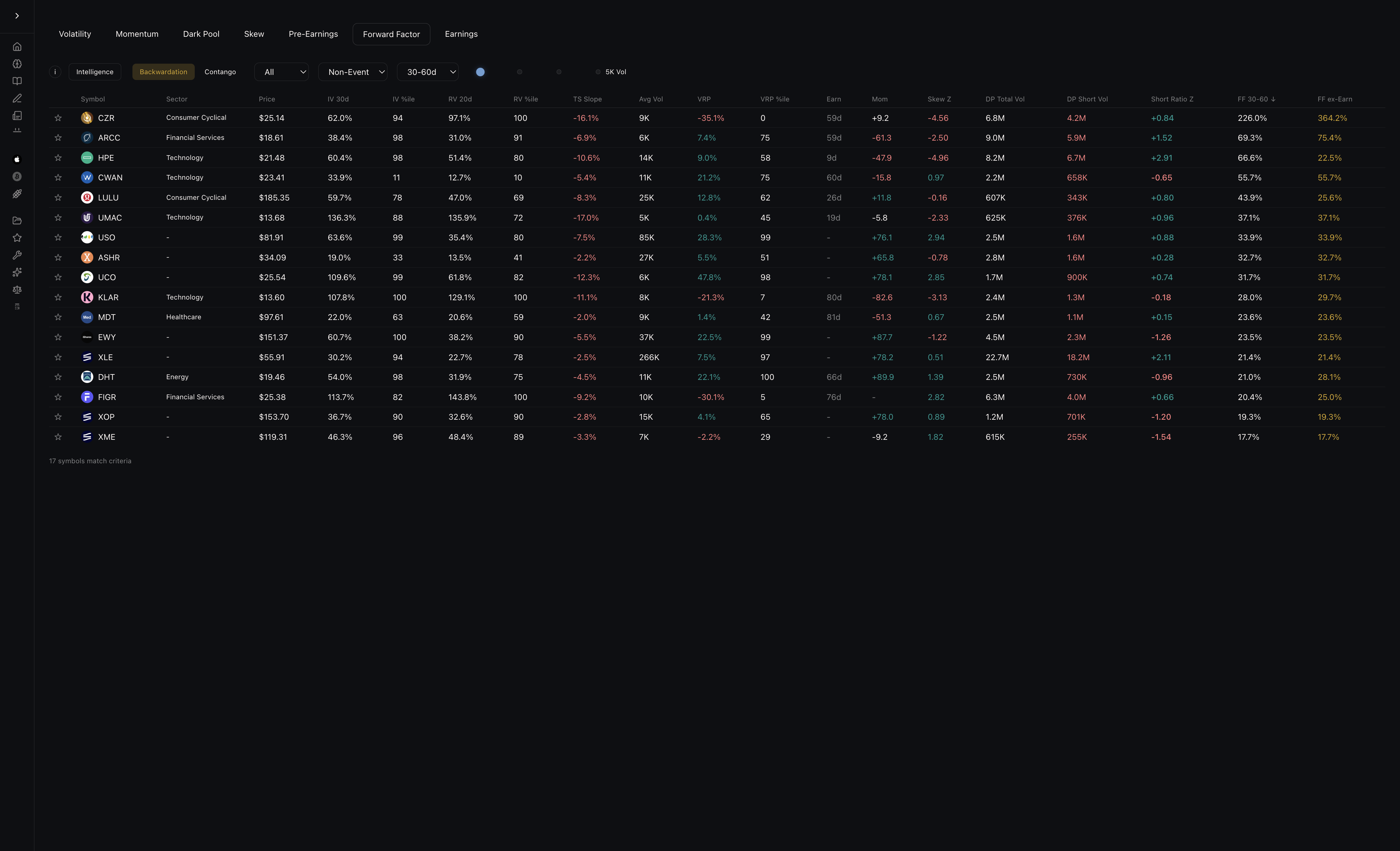Open the wrench tools icon in sidebar
The height and width of the screenshot is (851, 1400).
tap(17, 255)
